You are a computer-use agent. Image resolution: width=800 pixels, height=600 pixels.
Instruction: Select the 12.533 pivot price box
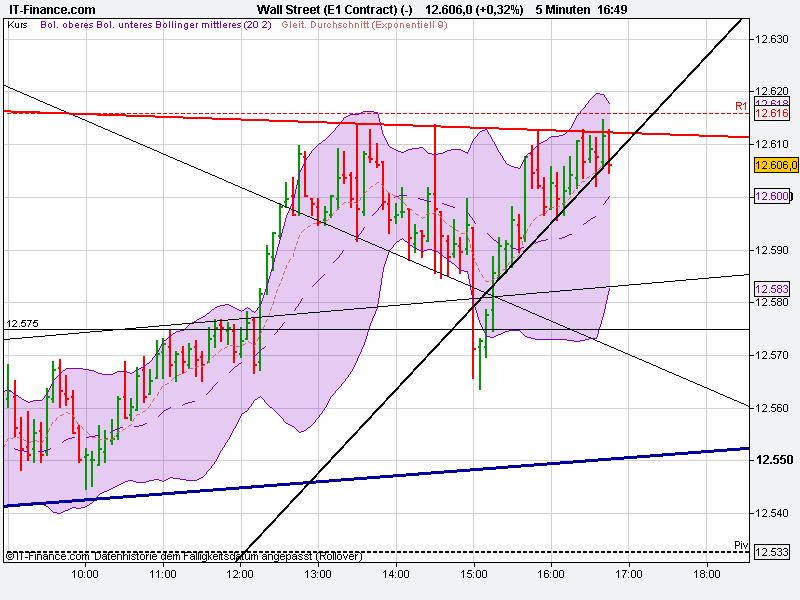pos(772,553)
